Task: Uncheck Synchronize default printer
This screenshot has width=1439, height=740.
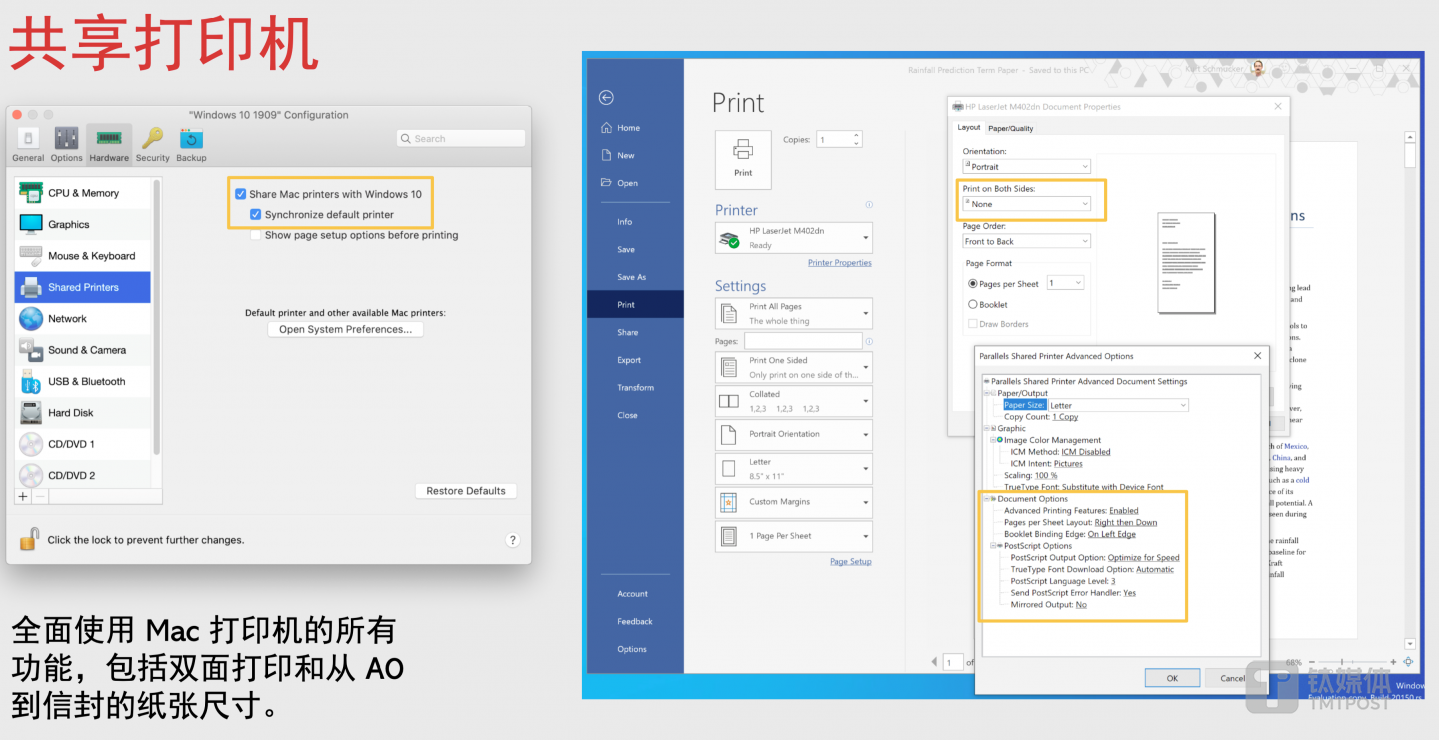Action: pyautogui.click(x=256, y=214)
